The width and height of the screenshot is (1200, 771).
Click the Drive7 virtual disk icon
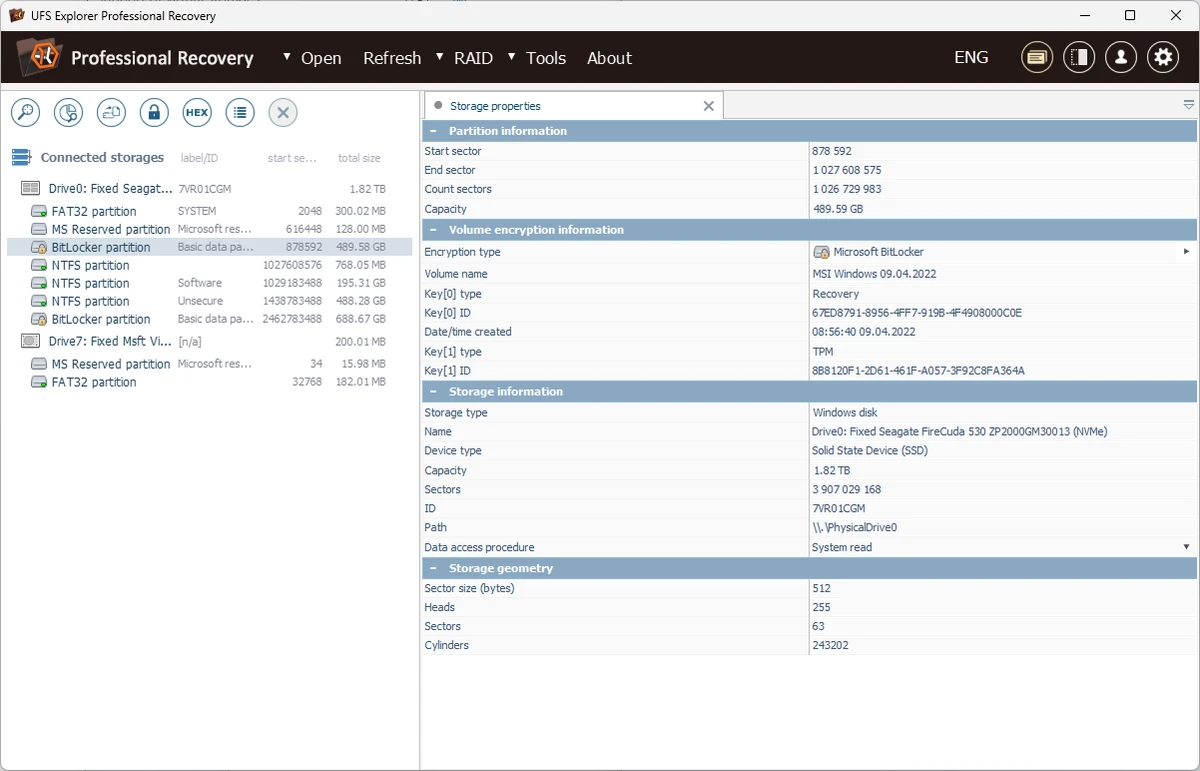31,341
